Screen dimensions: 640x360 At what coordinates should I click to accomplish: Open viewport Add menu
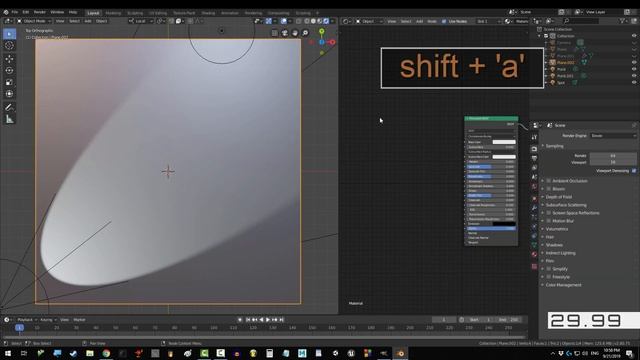point(88,21)
